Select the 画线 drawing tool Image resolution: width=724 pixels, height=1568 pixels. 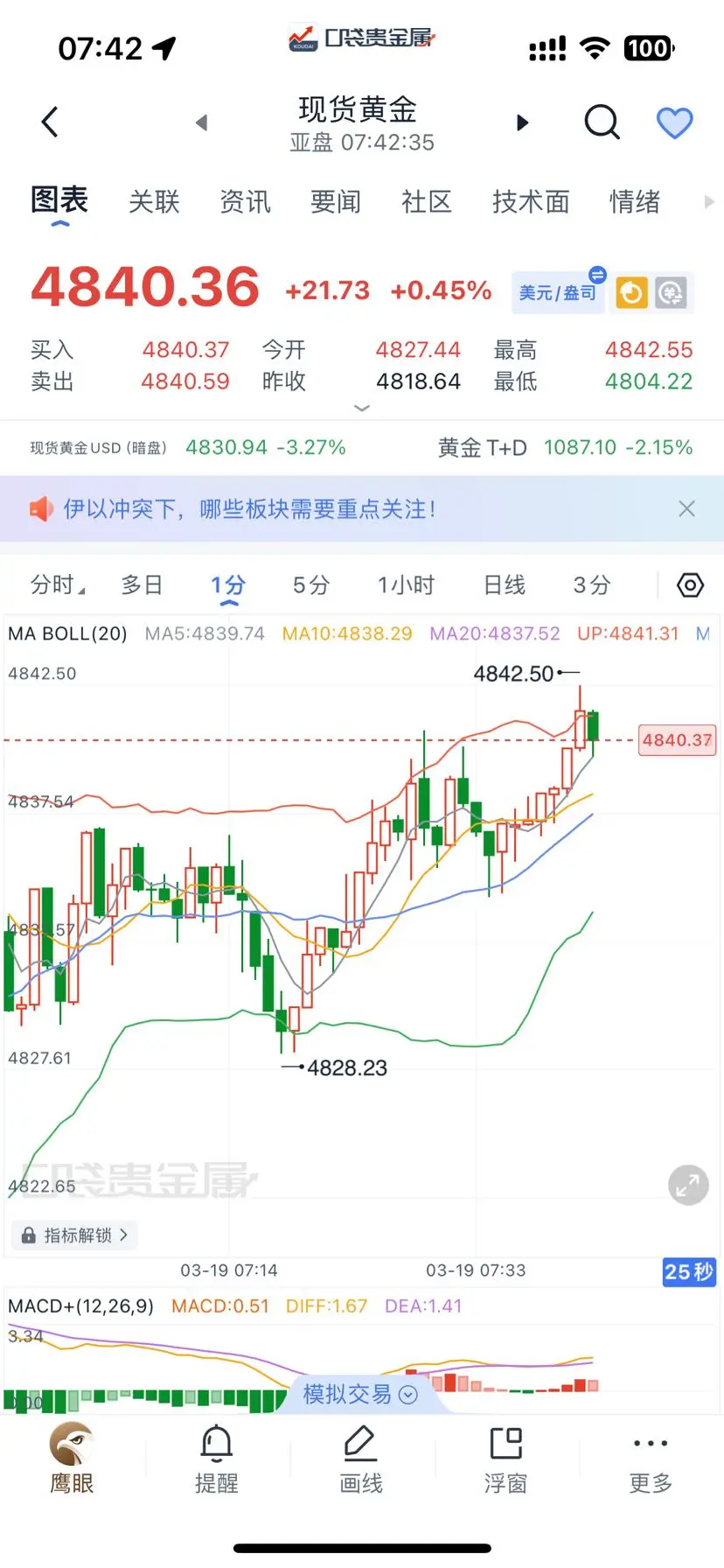pyautogui.click(x=361, y=1458)
